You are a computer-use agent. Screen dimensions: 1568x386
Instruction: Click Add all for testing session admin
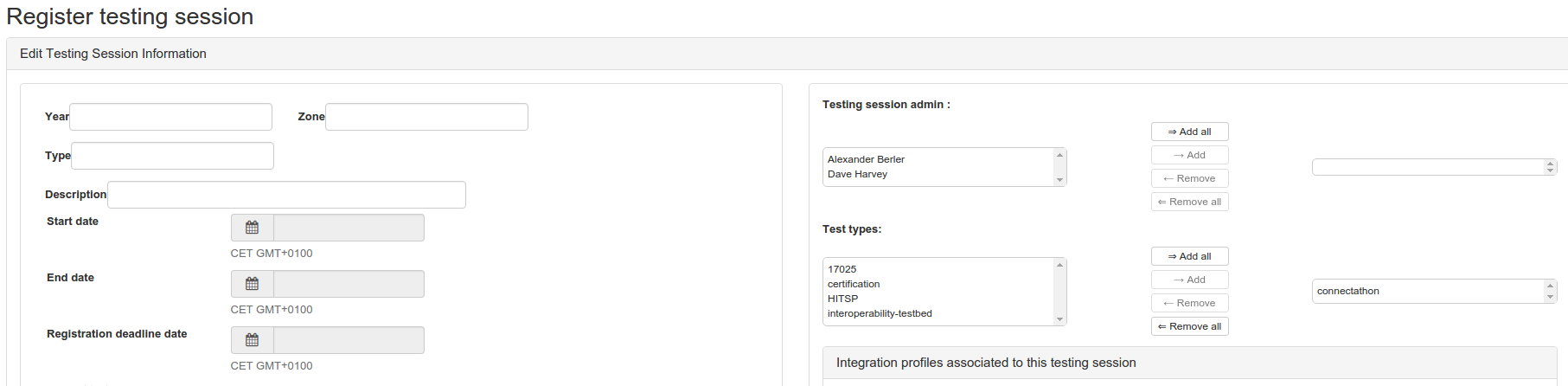point(1189,132)
